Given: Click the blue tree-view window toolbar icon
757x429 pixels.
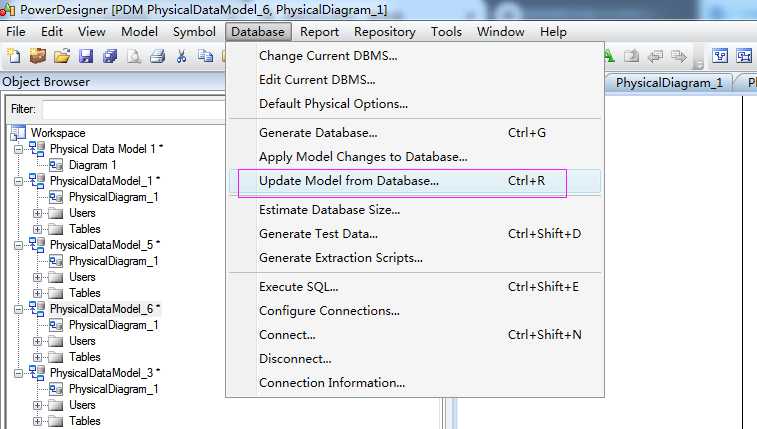Looking at the screenshot, I should point(720,56).
